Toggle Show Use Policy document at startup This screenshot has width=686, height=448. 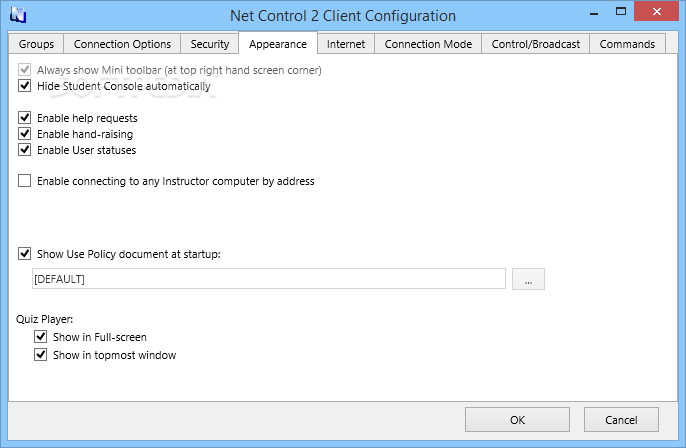pos(24,254)
